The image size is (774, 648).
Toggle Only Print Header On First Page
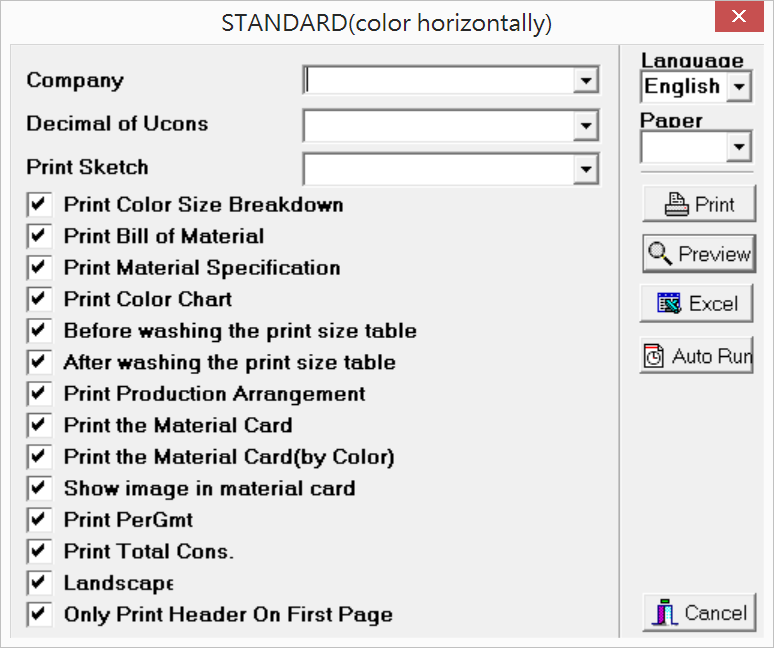(x=39, y=614)
